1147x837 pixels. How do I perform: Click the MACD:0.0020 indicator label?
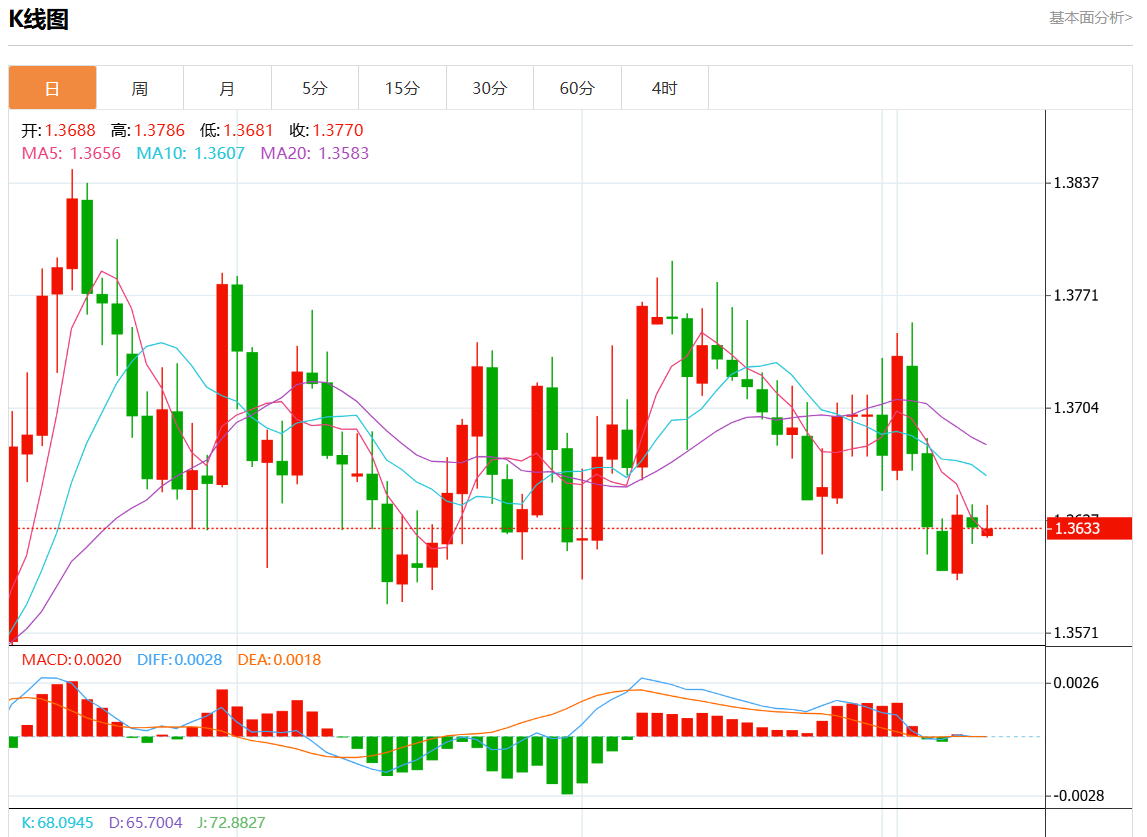(72, 659)
